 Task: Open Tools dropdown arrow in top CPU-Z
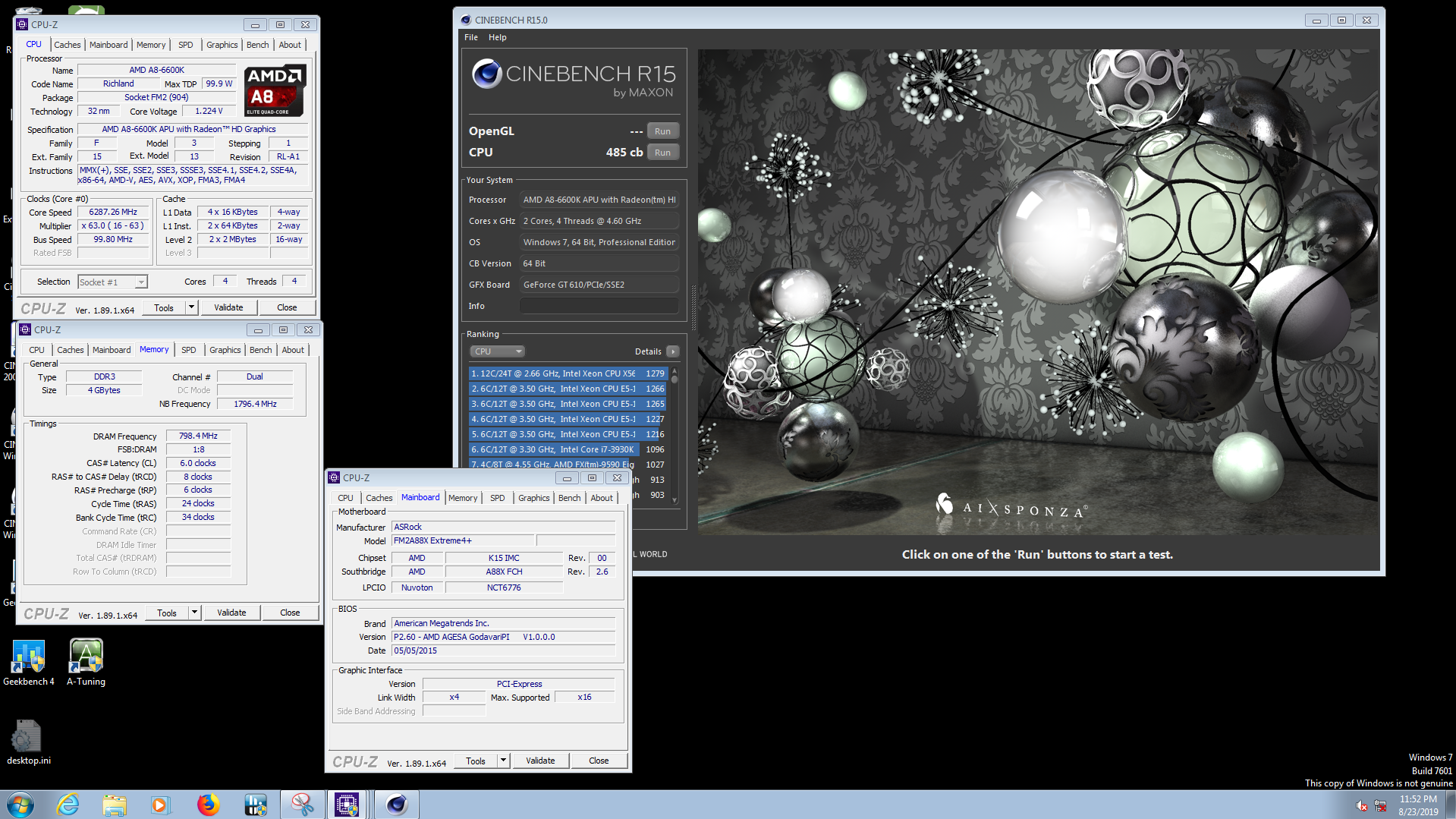click(x=191, y=307)
